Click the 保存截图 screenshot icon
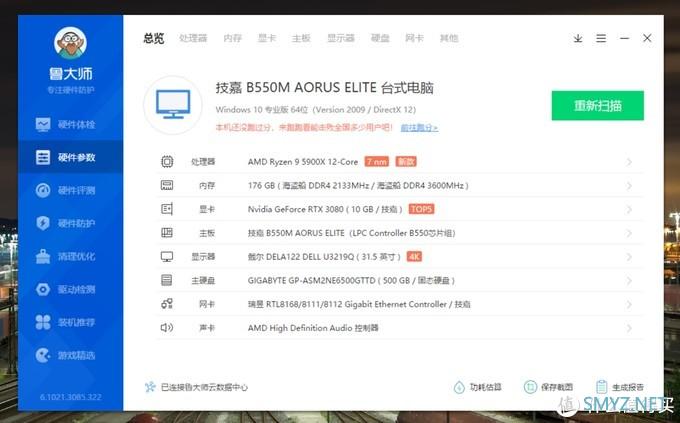 (x=530, y=387)
